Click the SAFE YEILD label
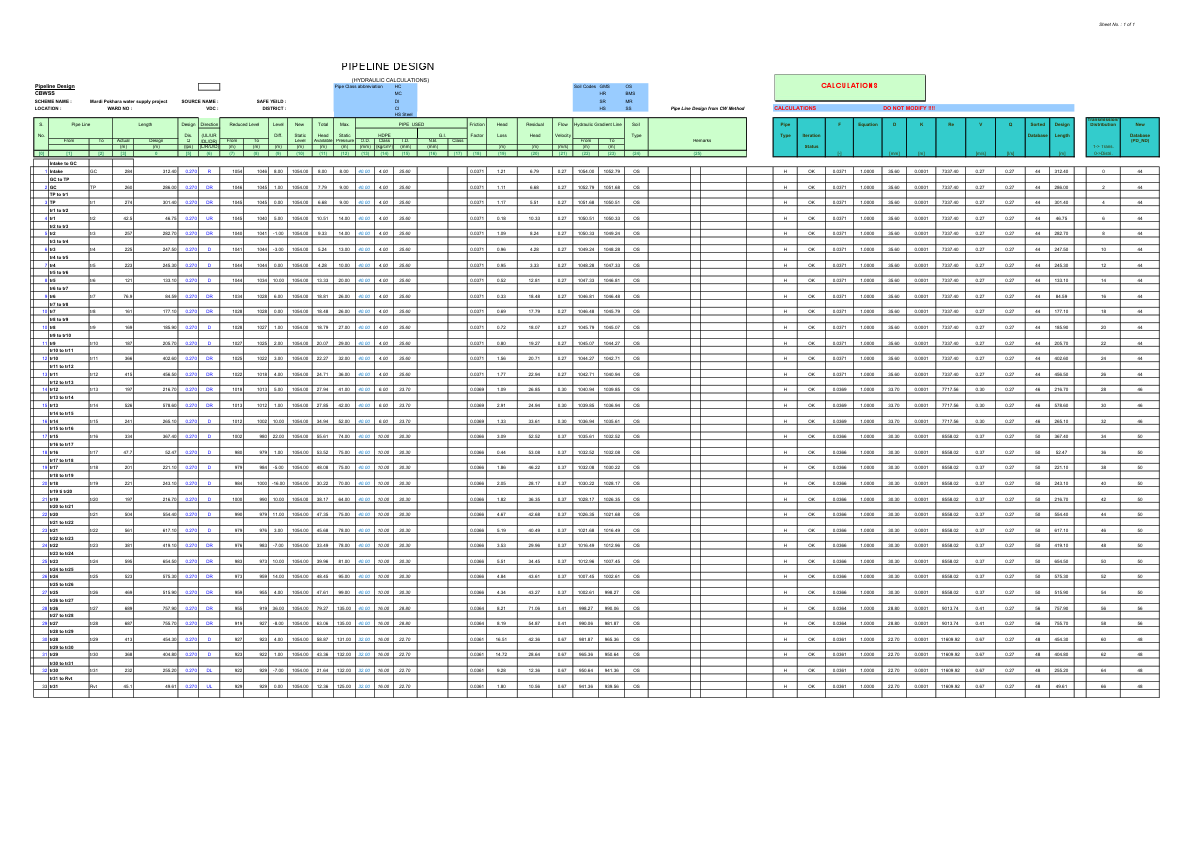The height and width of the screenshot is (842, 1191). pyautogui.click(x=271, y=101)
